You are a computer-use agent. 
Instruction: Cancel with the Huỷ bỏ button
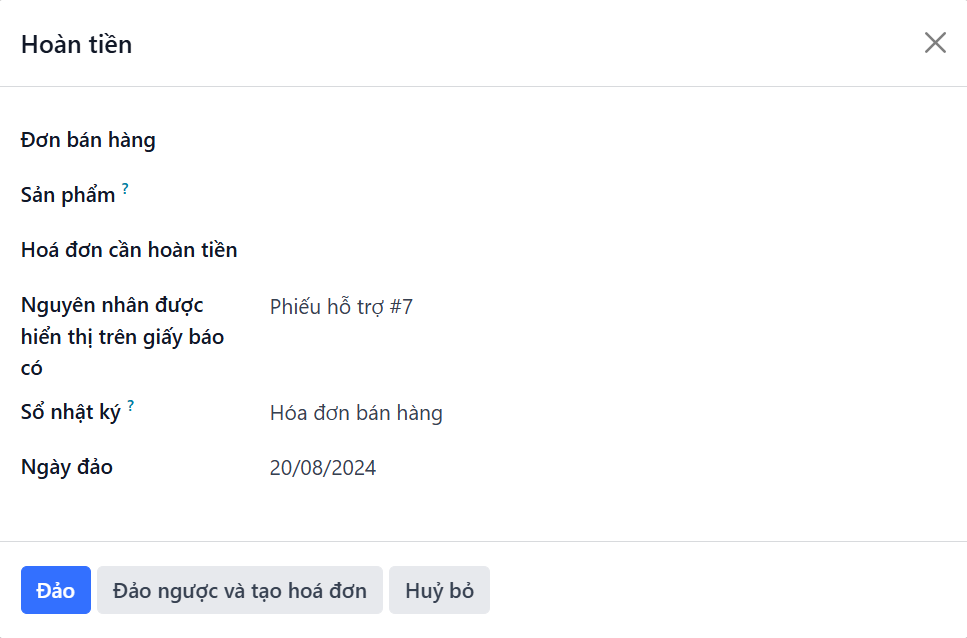tap(439, 590)
